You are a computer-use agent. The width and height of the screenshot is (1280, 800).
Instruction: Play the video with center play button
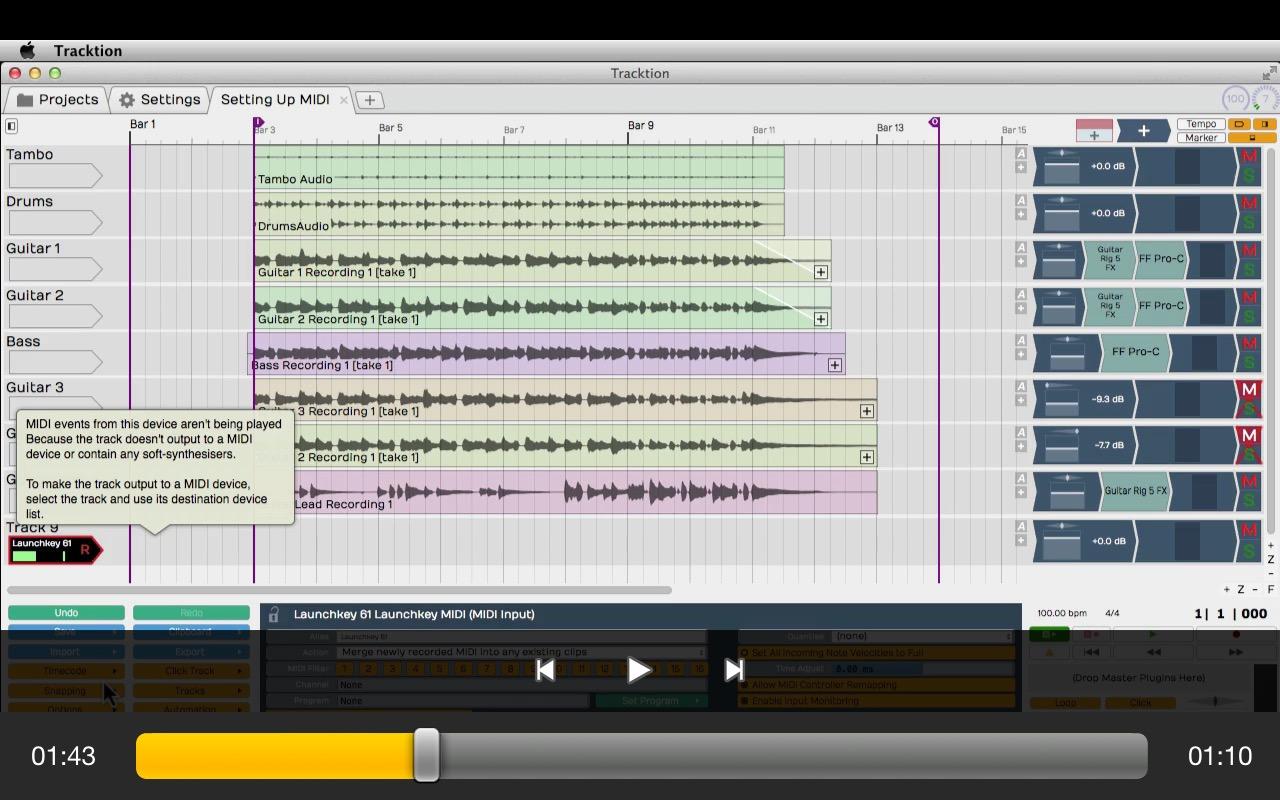click(639, 670)
